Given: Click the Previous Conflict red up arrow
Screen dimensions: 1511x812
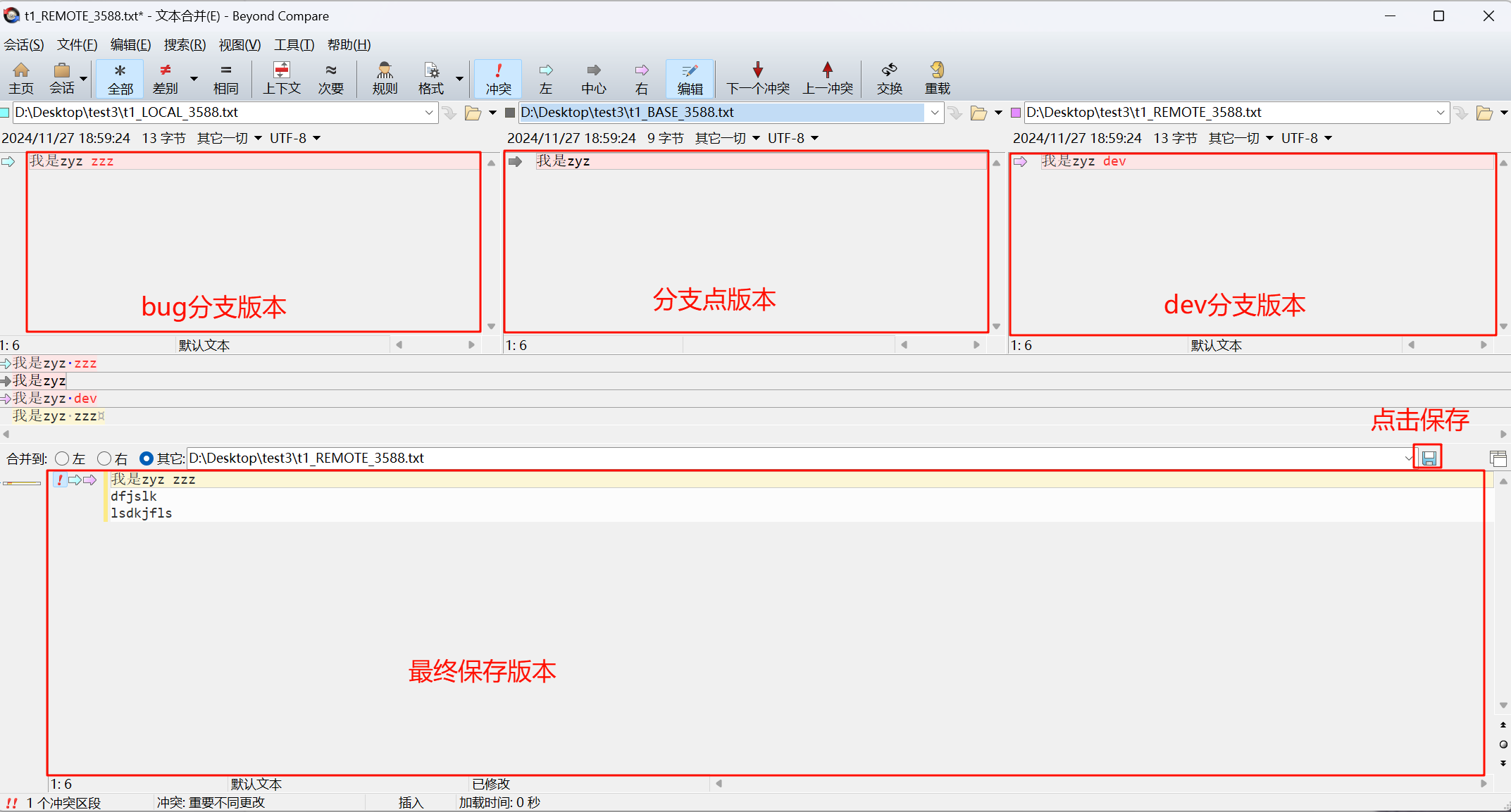Looking at the screenshot, I should coord(827,70).
